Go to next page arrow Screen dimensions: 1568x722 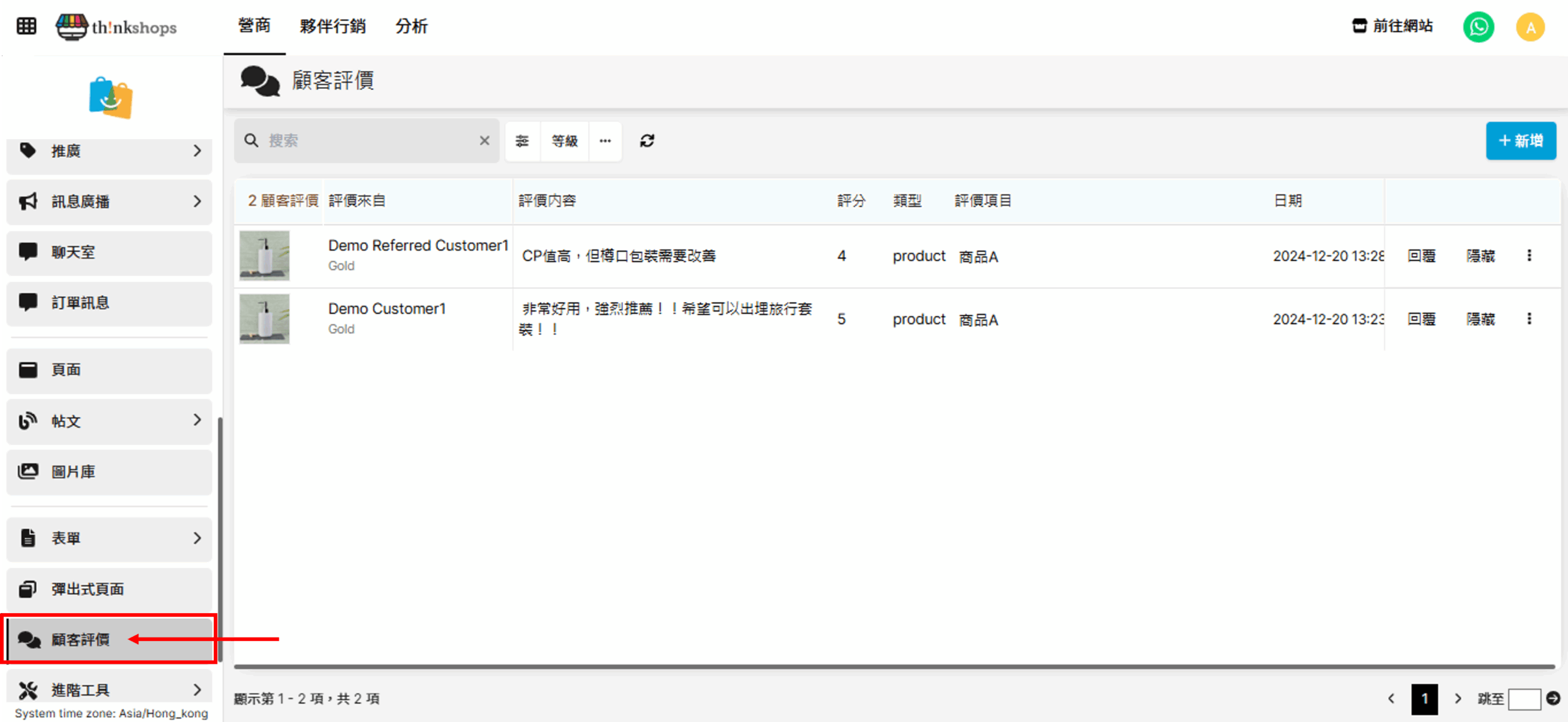tap(1458, 698)
